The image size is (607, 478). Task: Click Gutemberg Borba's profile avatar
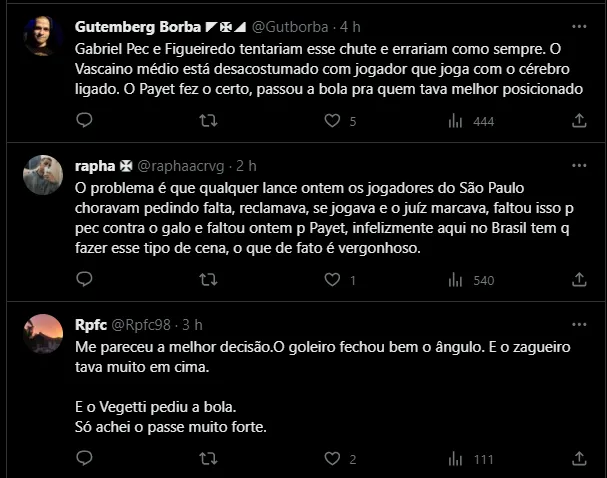tap(43, 37)
